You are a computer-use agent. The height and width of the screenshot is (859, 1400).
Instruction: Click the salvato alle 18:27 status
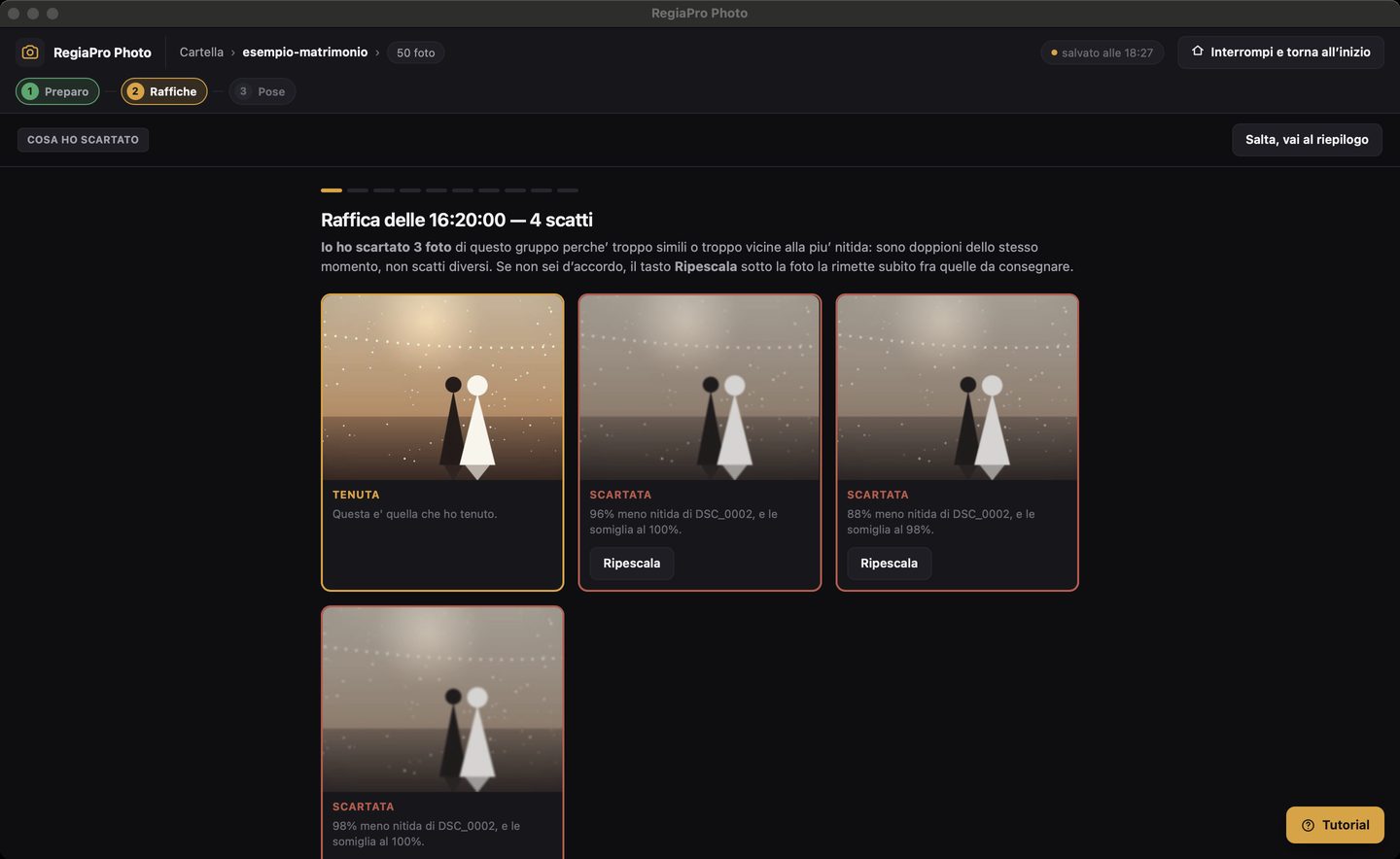tap(1102, 52)
